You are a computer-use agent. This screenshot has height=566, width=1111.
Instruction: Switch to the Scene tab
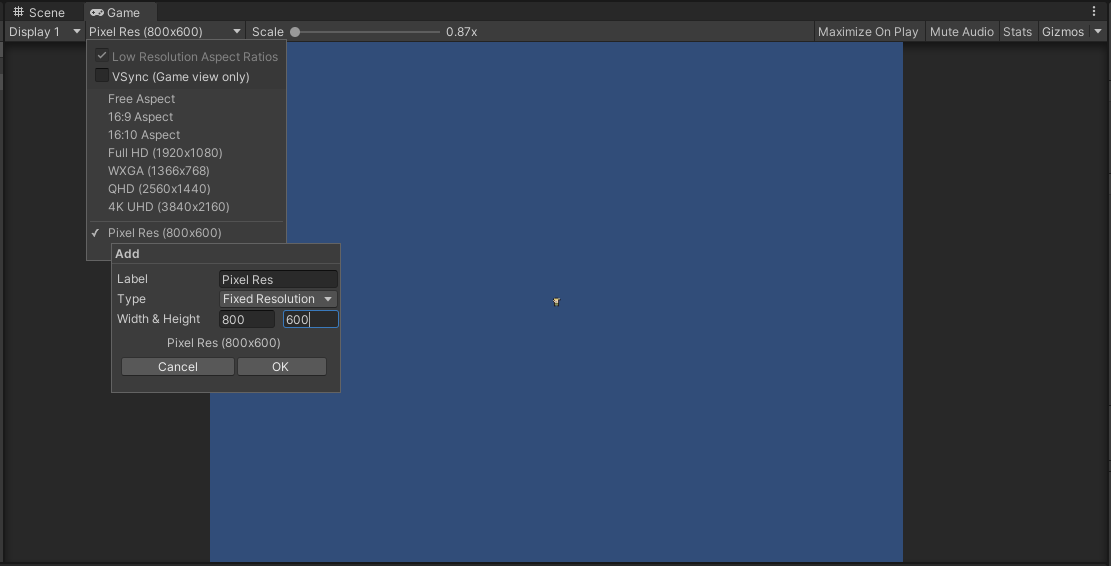tap(39, 12)
